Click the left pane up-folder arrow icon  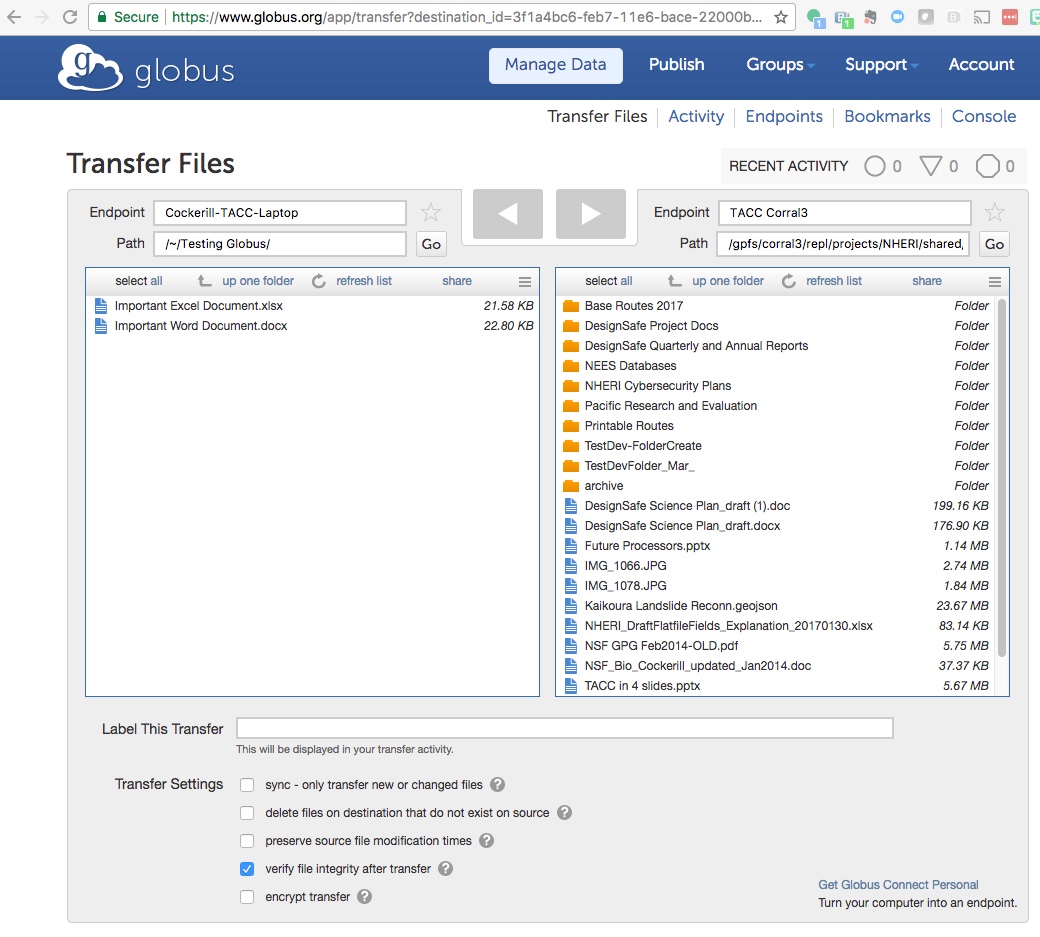[205, 281]
